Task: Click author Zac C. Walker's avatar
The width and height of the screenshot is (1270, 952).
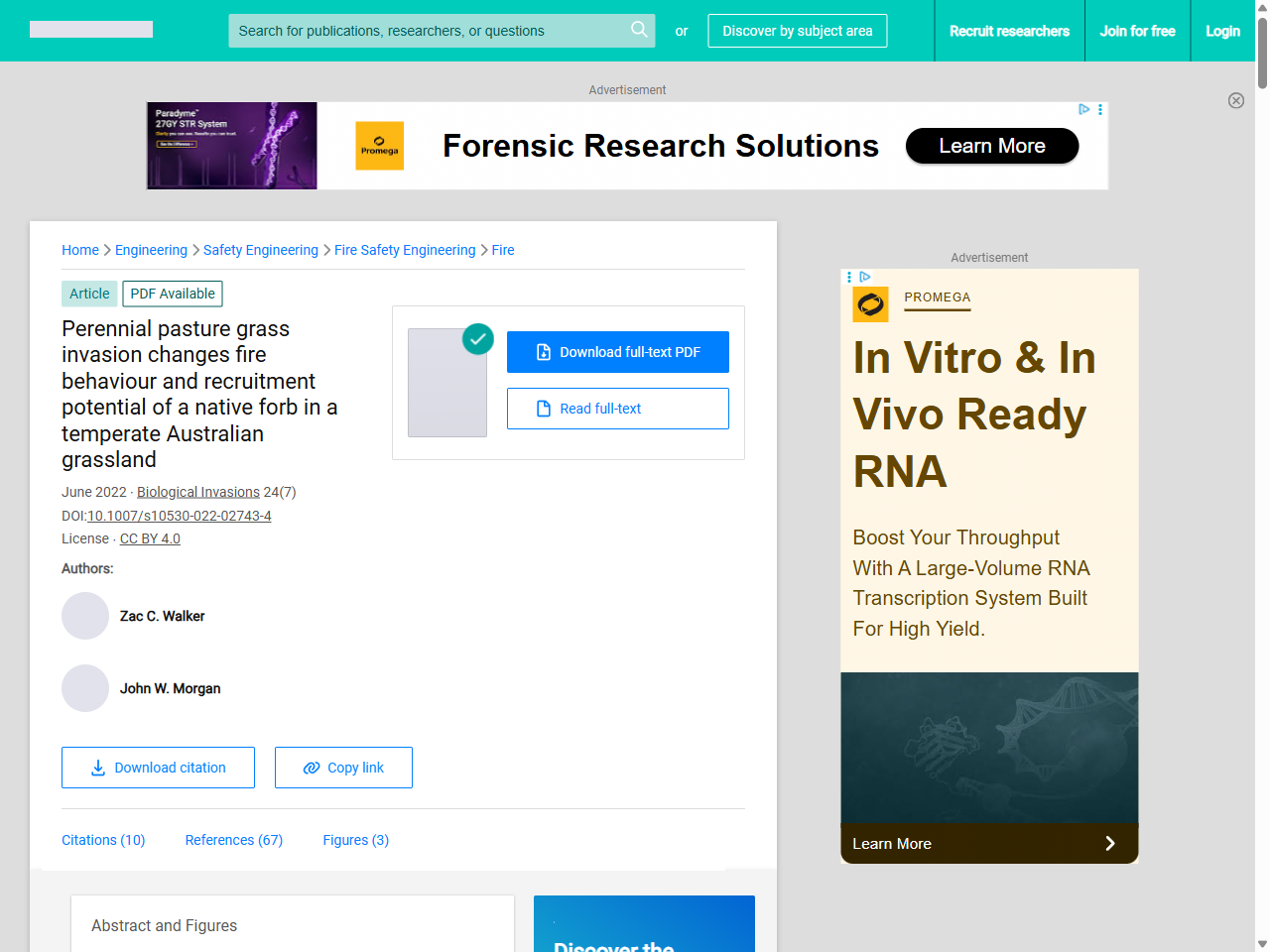Action: (85, 616)
